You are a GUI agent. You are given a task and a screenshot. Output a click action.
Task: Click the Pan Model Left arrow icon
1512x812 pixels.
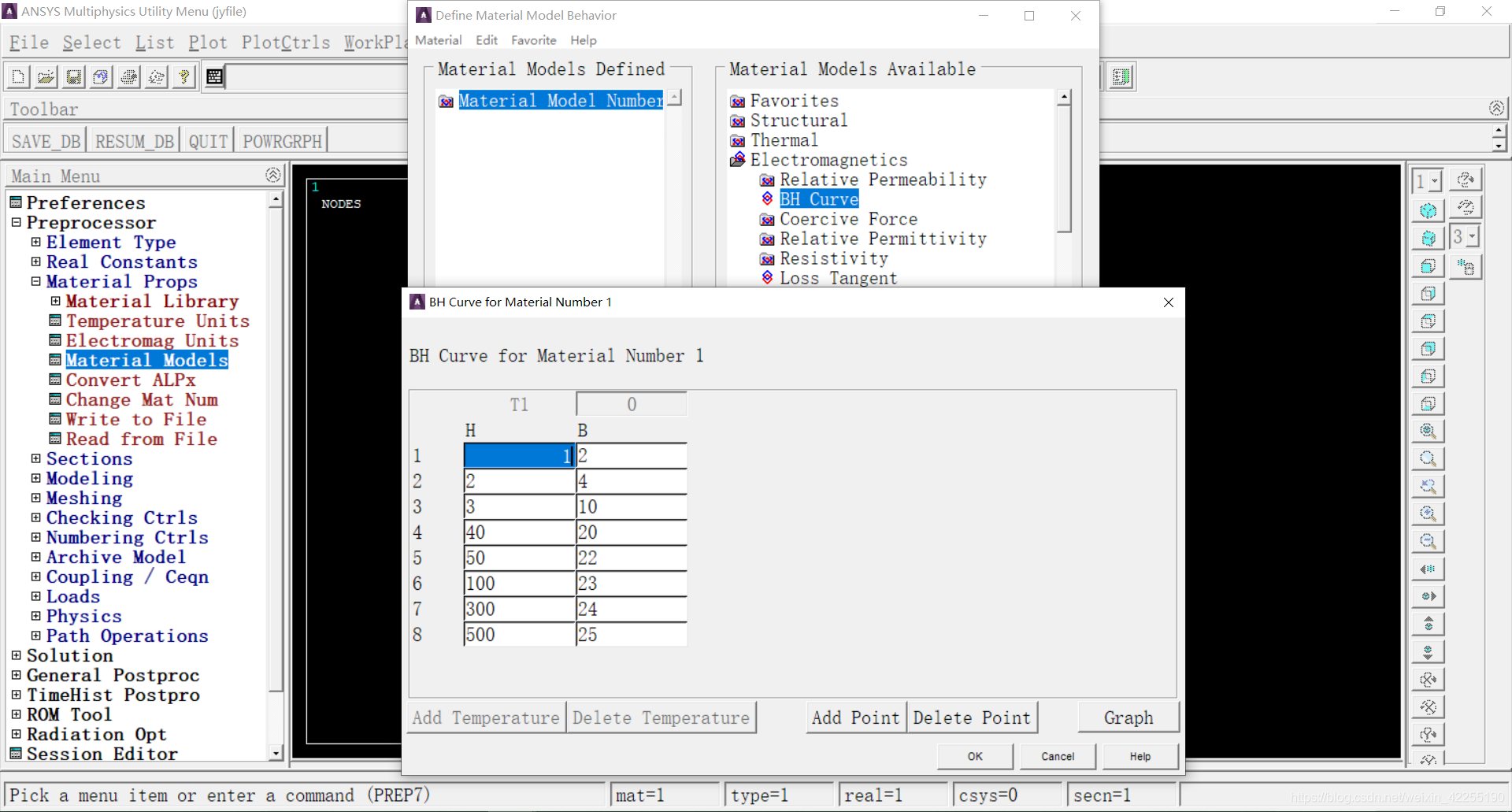(x=1428, y=569)
